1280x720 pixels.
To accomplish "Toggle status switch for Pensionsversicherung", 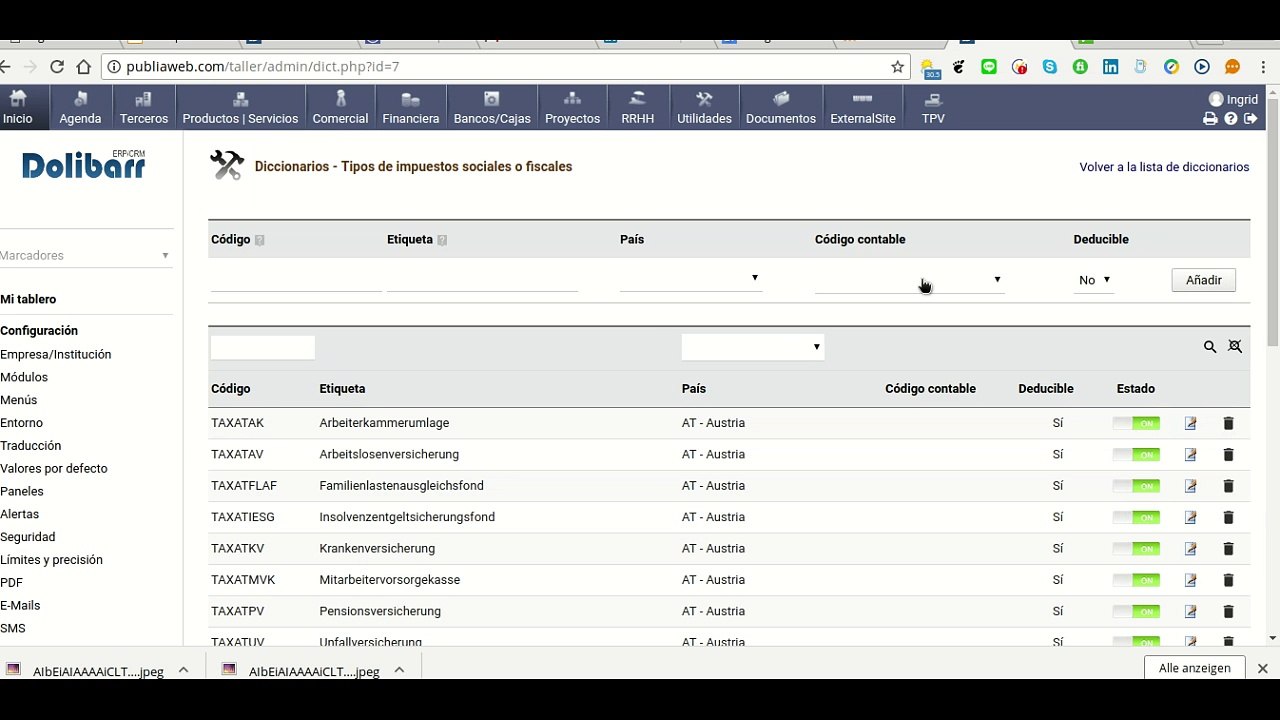I will (x=1136, y=611).
